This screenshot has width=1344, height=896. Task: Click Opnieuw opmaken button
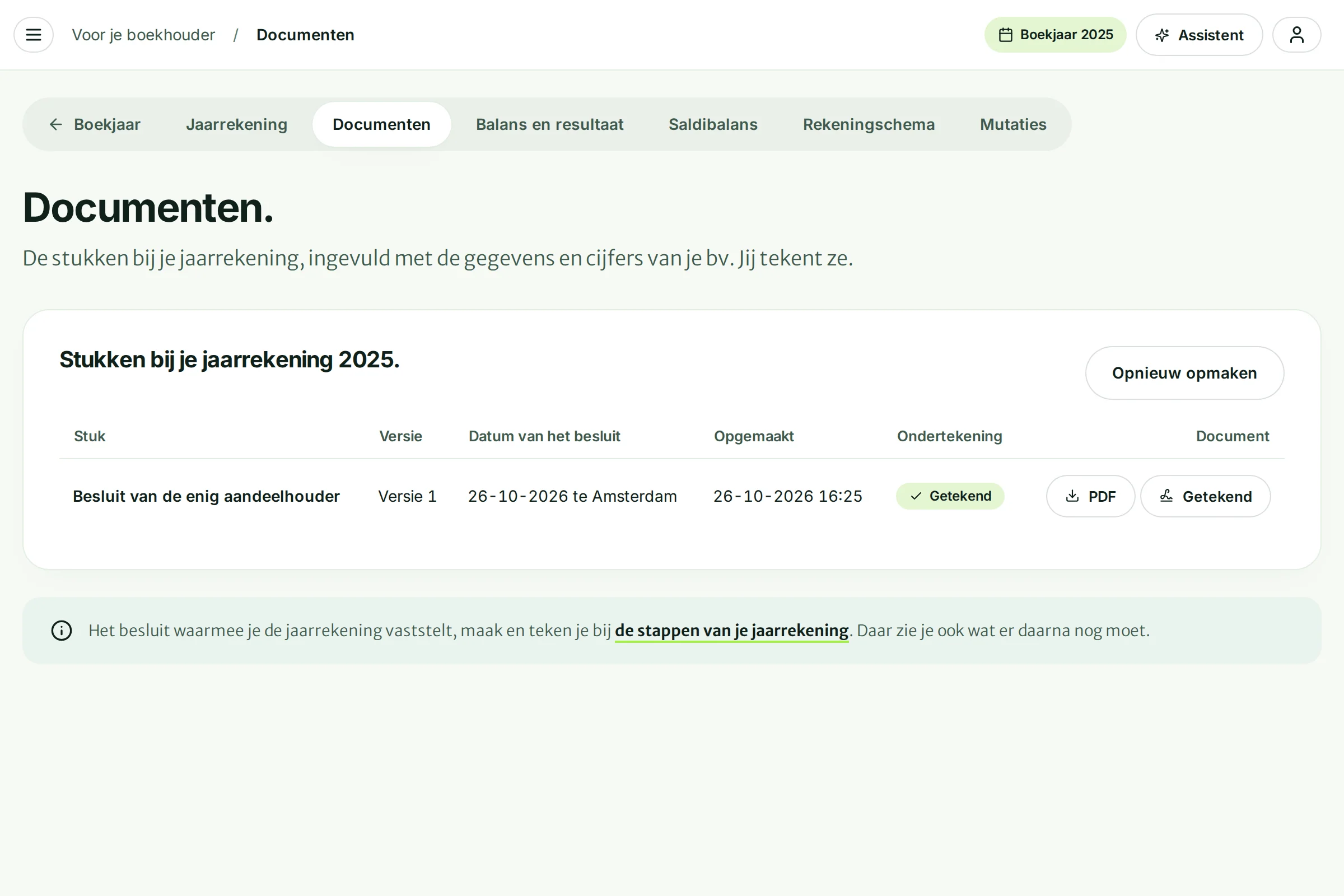click(x=1184, y=373)
